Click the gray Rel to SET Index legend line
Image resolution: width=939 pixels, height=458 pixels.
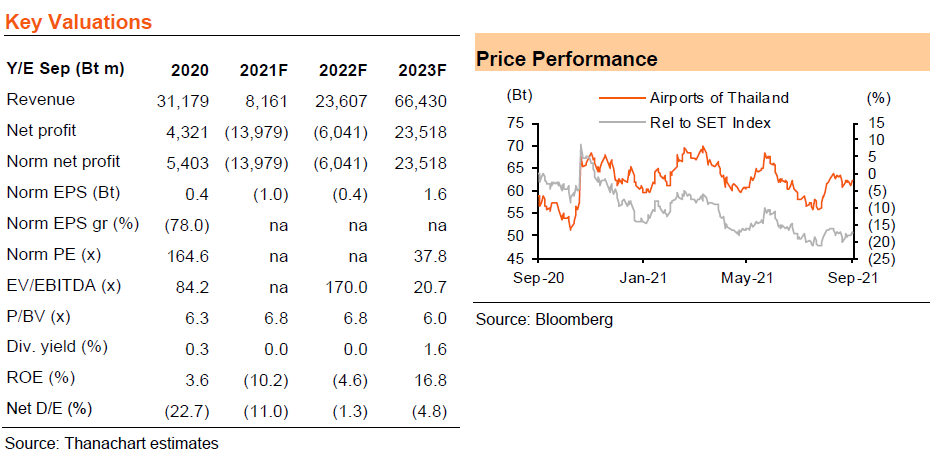point(623,123)
